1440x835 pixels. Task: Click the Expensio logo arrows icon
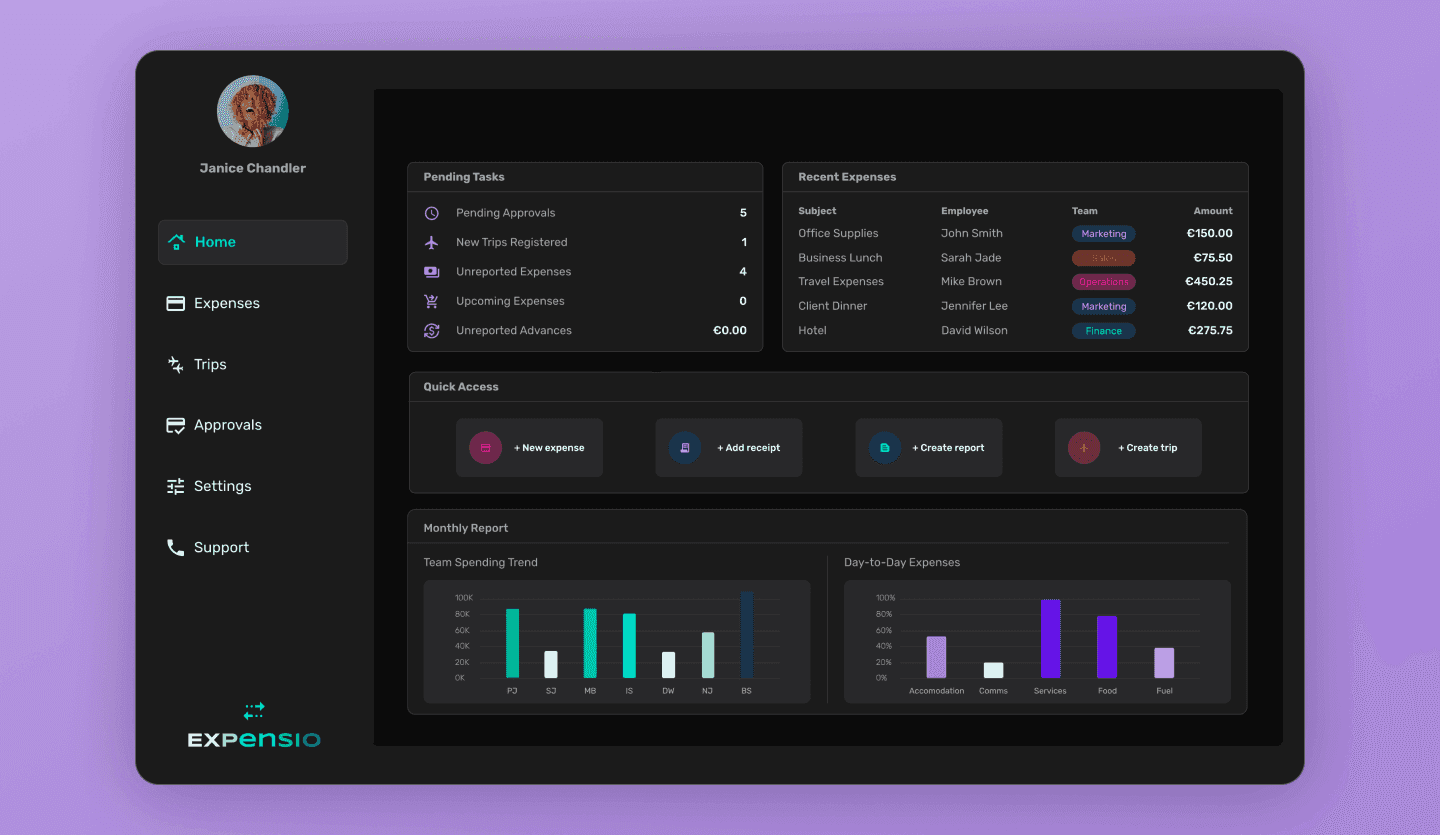point(253,712)
